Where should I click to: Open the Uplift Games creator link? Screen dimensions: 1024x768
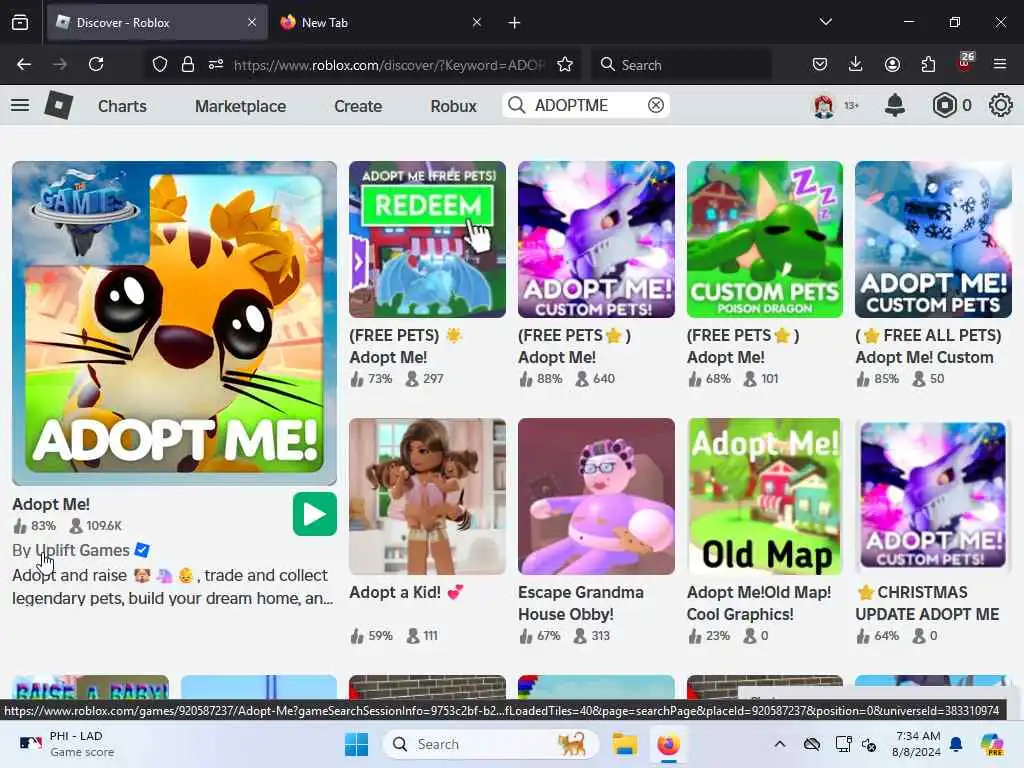pyautogui.click(x=82, y=551)
